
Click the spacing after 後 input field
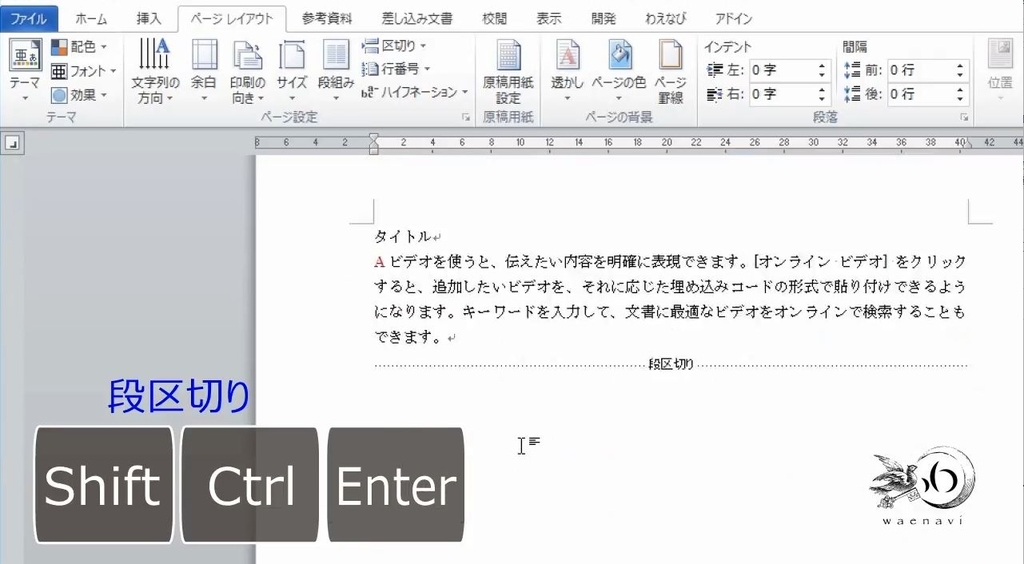coord(921,94)
